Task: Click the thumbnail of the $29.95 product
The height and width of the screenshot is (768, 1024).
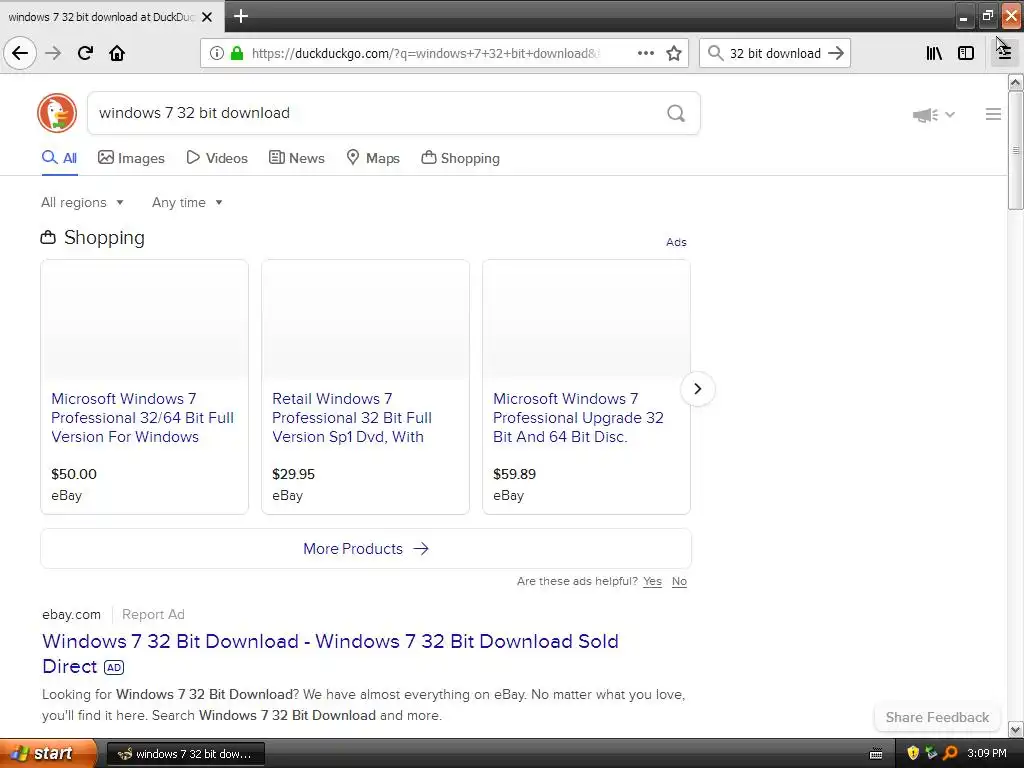Action: [x=365, y=320]
